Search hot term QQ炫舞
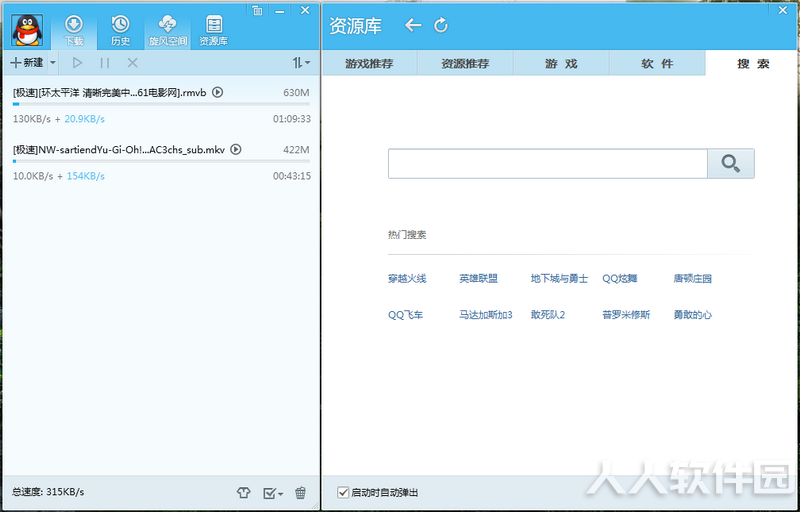The width and height of the screenshot is (800, 512). click(x=620, y=278)
